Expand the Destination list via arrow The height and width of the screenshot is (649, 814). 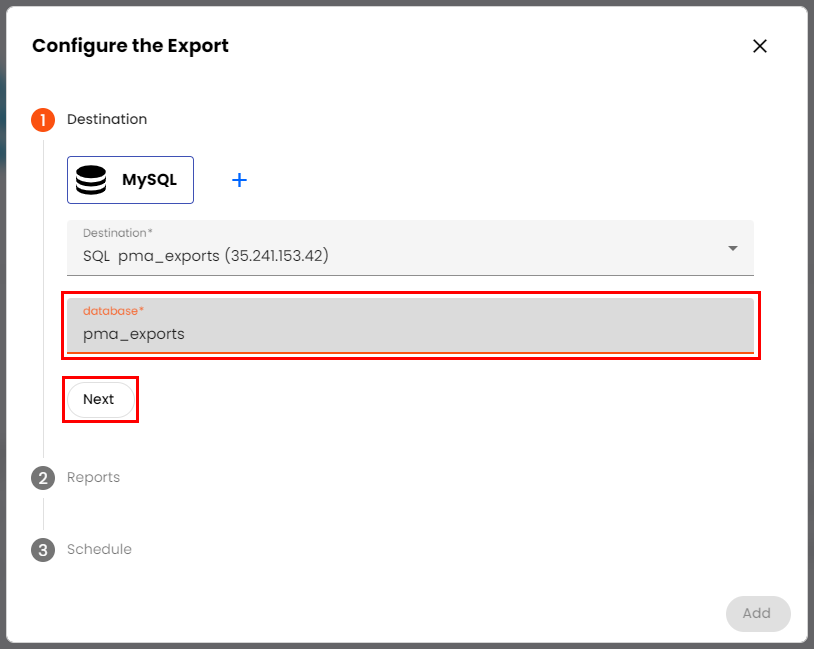coord(733,248)
